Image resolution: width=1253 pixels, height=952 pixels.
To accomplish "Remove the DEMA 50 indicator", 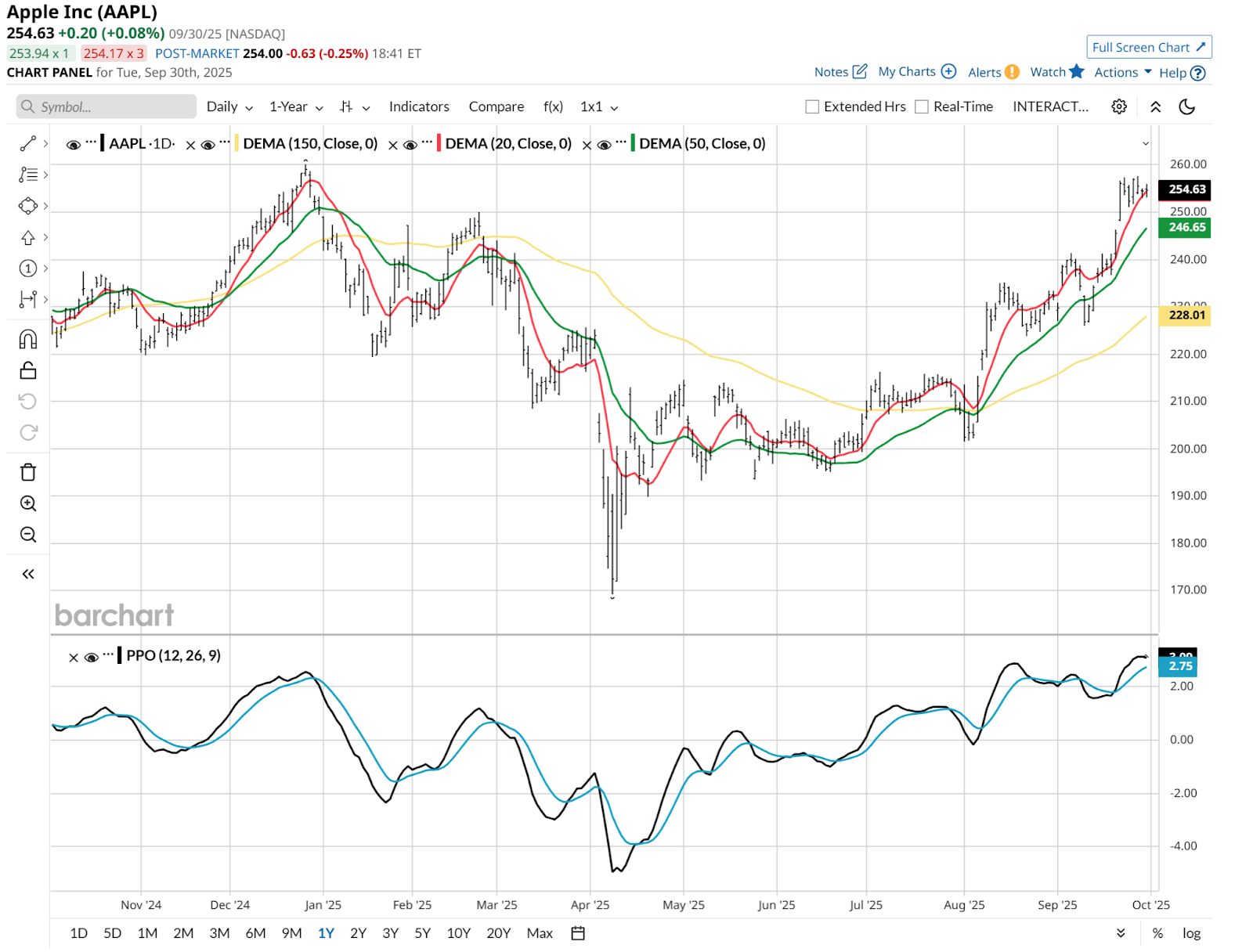I will pyautogui.click(x=587, y=145).
